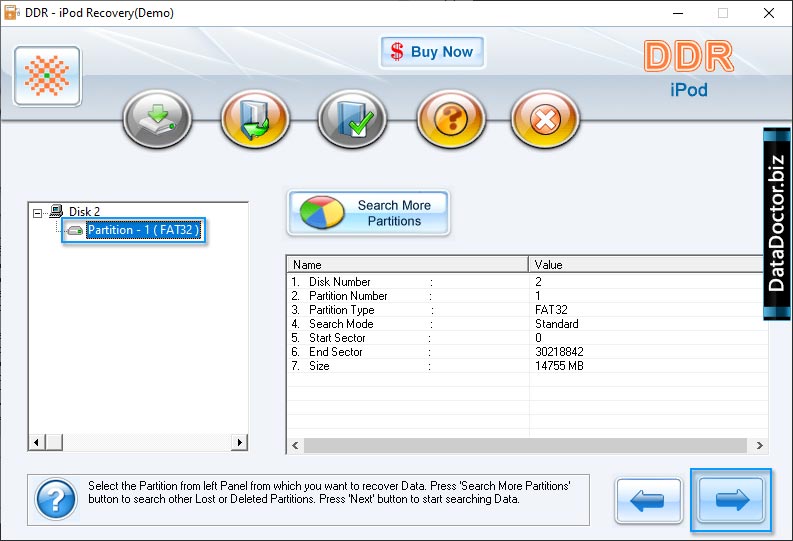
Task: Select Partition - 1 (FAT32) tree item
Action: (x=144, y=230)
